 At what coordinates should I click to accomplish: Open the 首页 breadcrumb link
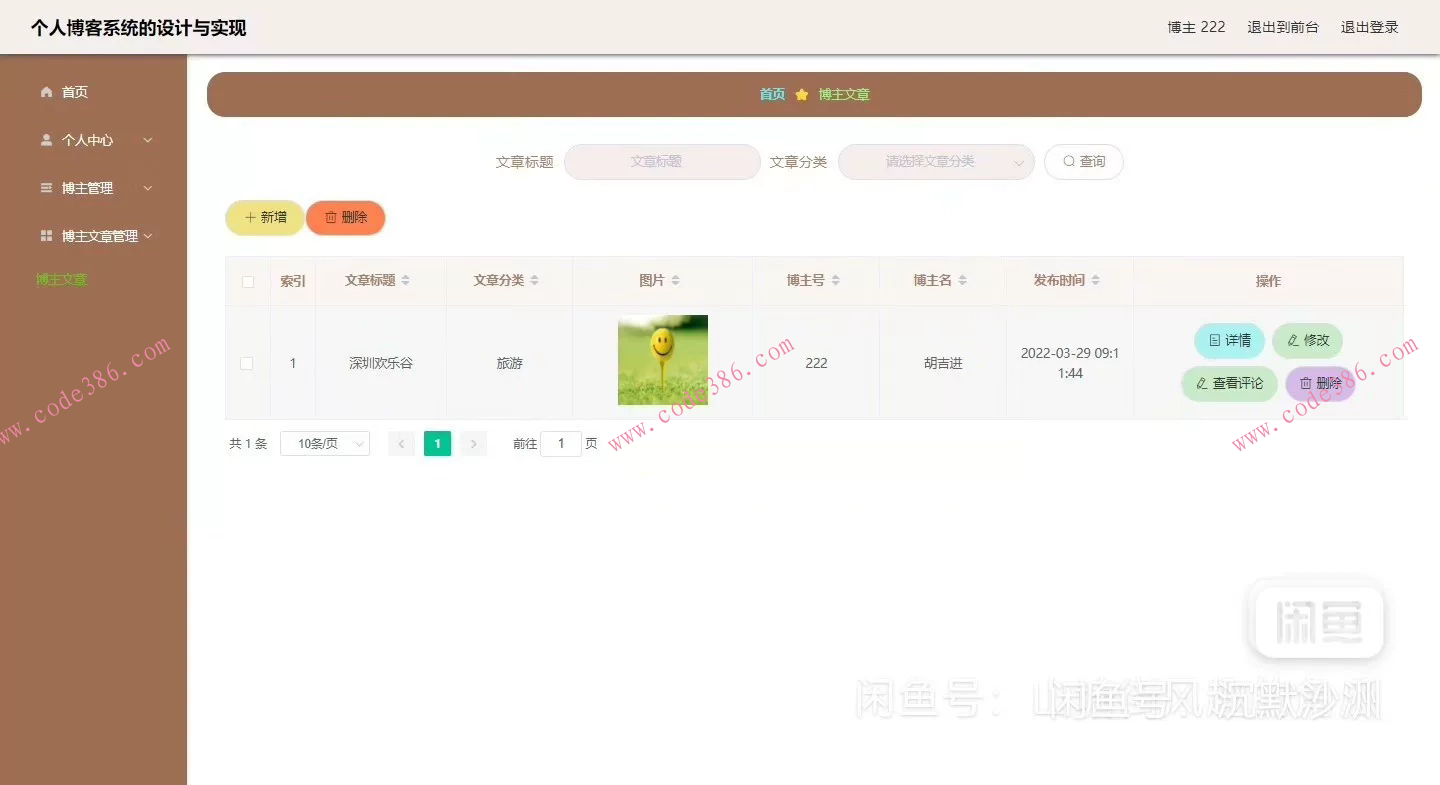771,93
